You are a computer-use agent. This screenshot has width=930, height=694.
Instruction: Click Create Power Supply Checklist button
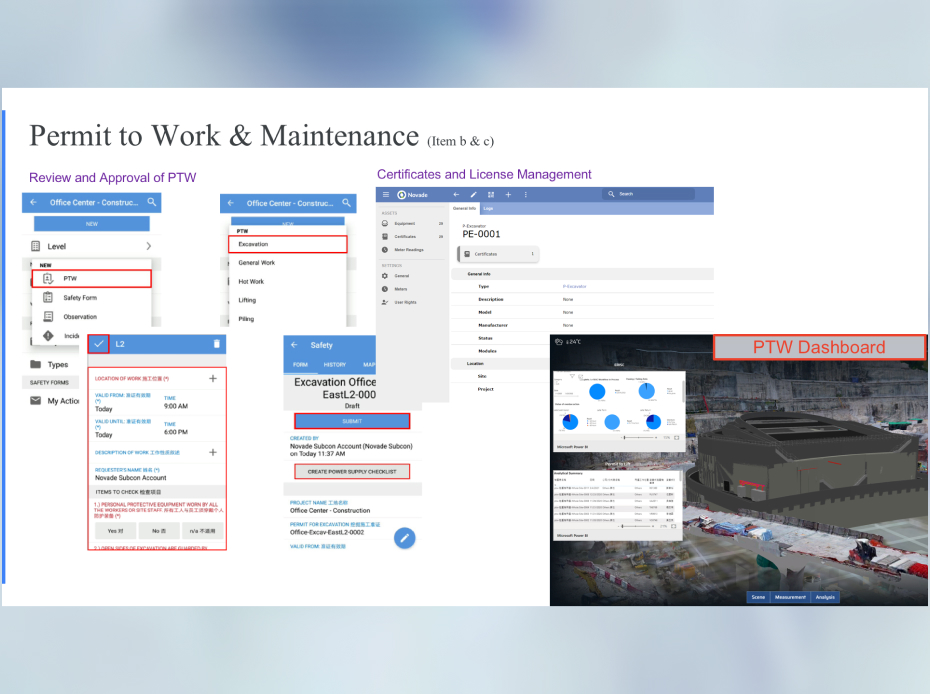(351, 471)
